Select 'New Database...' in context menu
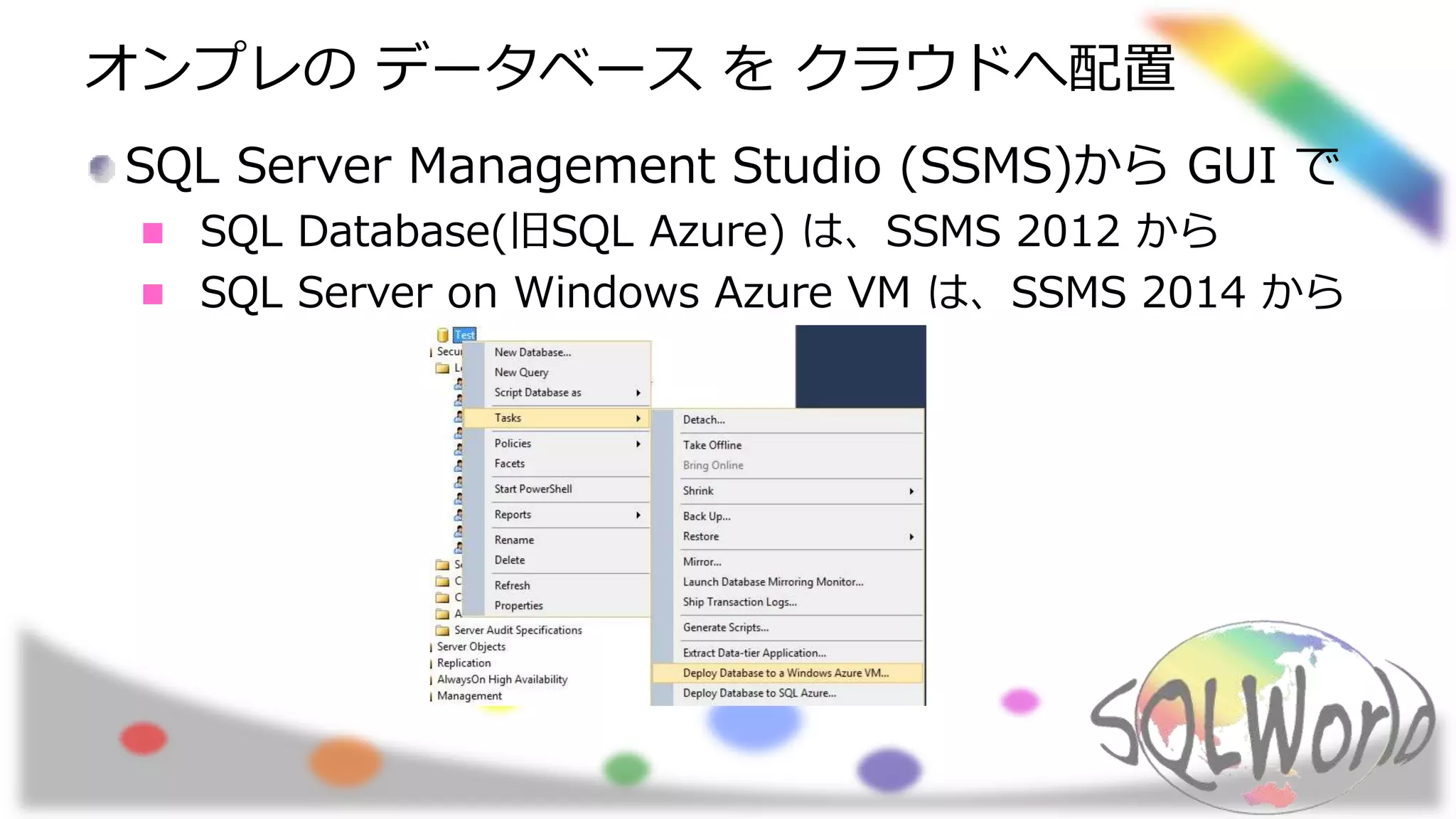Image resolution: width=1456 pixels, height=819 pixels. (x=532, y=352)
